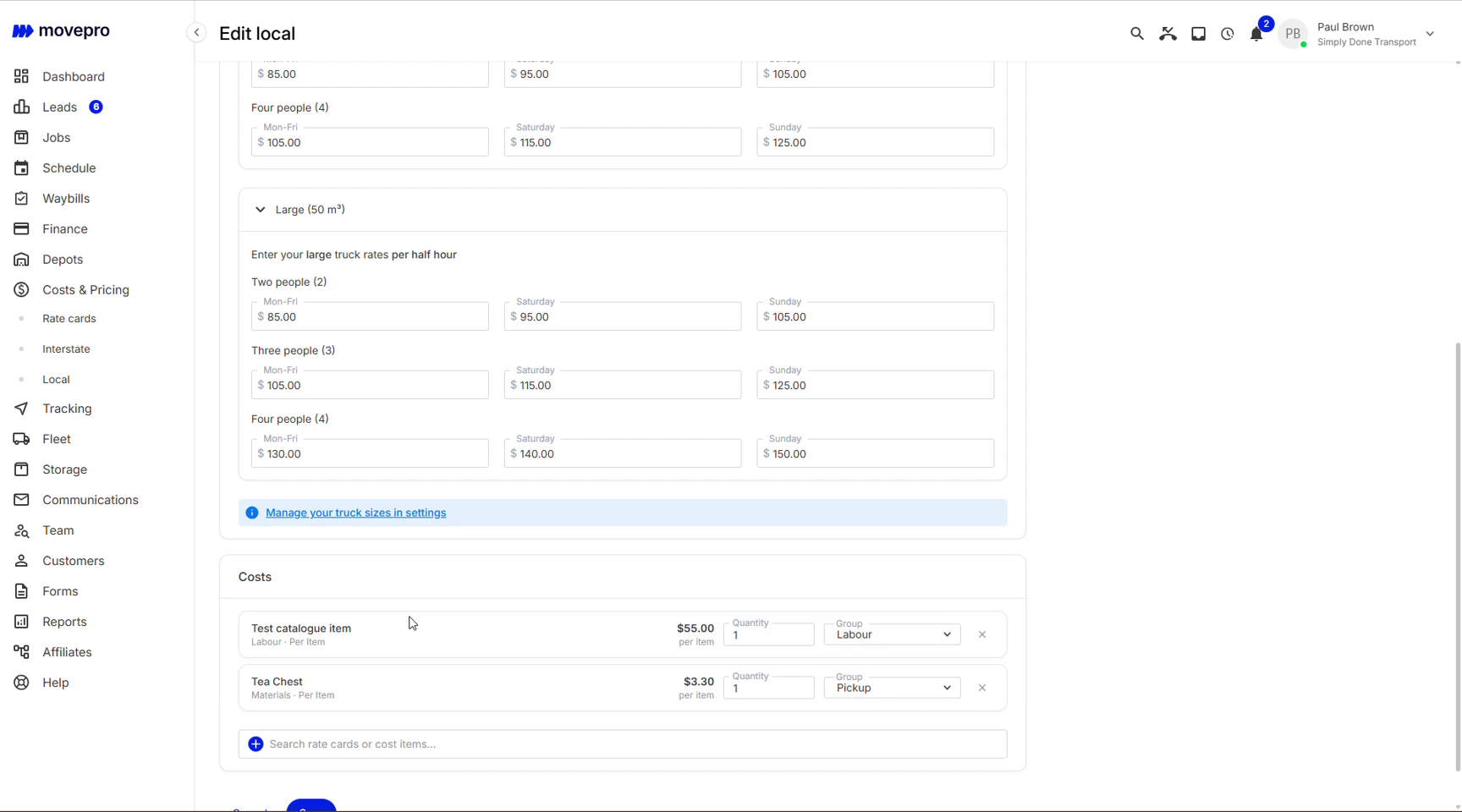This screenshot has height=812, width=1462.
Task: Remove Tea Chest cost row
Action: 982,688
